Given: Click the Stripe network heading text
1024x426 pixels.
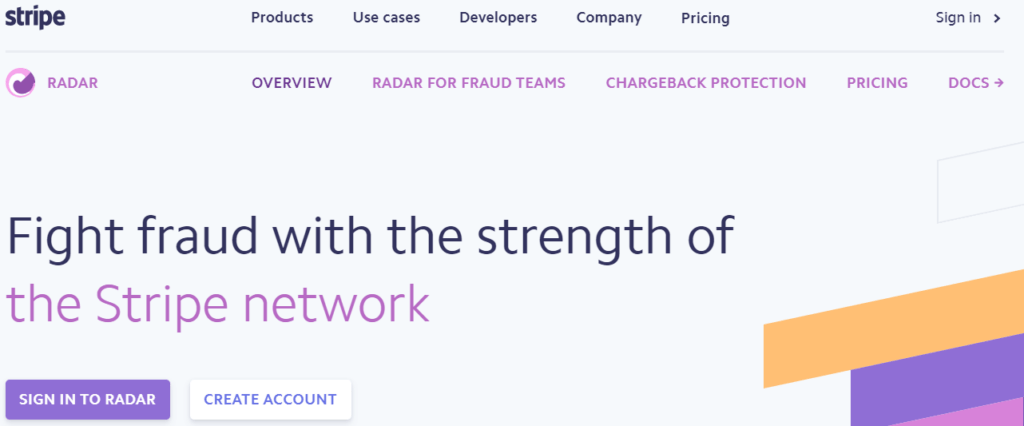Looking at the screenshot, I should (218, 303).
